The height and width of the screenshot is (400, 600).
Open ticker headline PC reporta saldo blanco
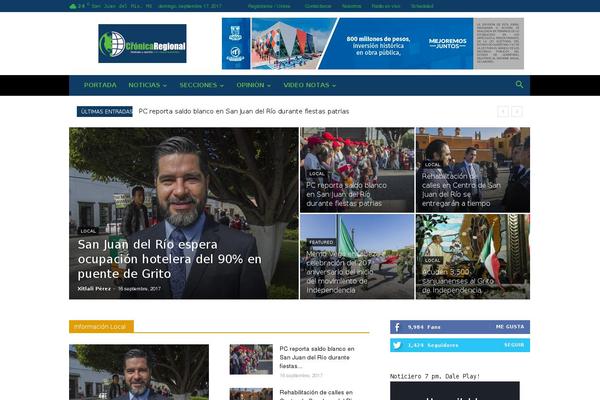(244, 111)
